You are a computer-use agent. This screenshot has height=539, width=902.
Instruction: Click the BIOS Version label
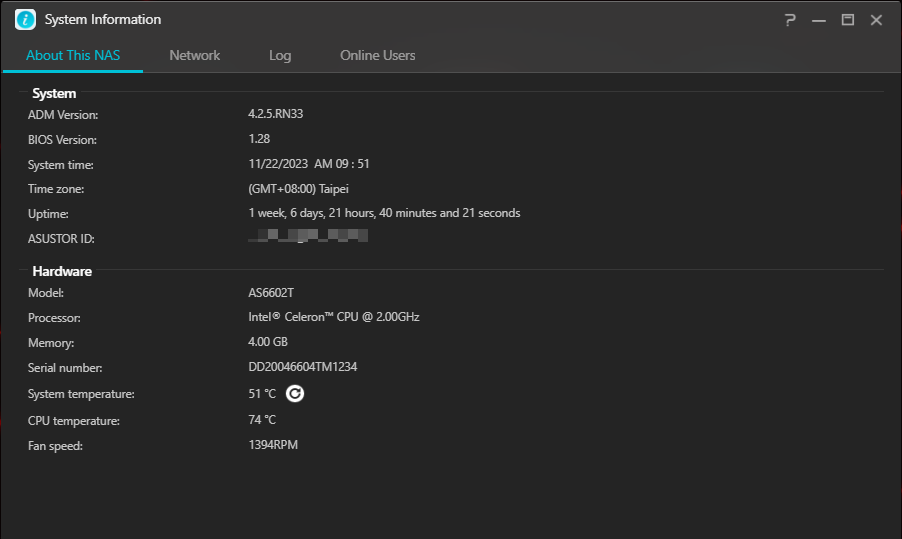pos(62,140)
